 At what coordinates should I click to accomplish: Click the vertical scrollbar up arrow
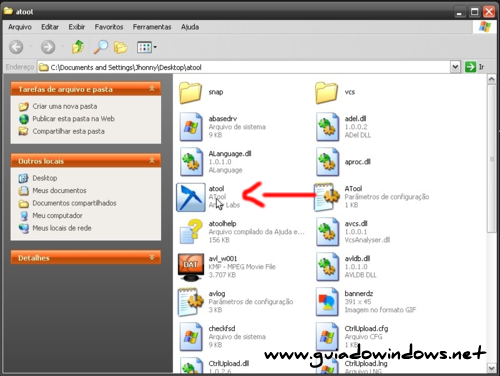[491, 79]
